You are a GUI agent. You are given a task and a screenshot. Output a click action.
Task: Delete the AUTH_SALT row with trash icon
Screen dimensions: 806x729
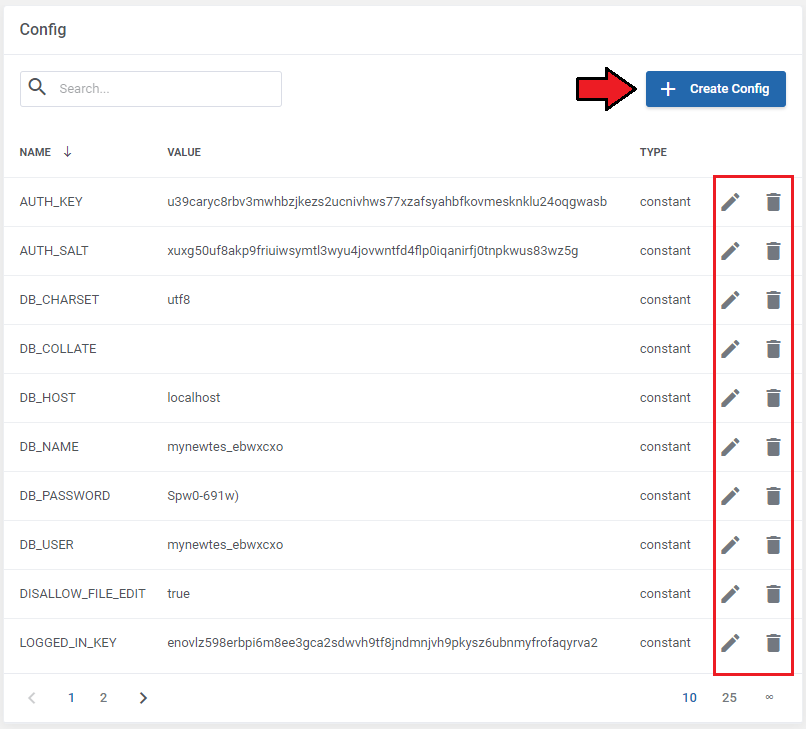[773, 251]
